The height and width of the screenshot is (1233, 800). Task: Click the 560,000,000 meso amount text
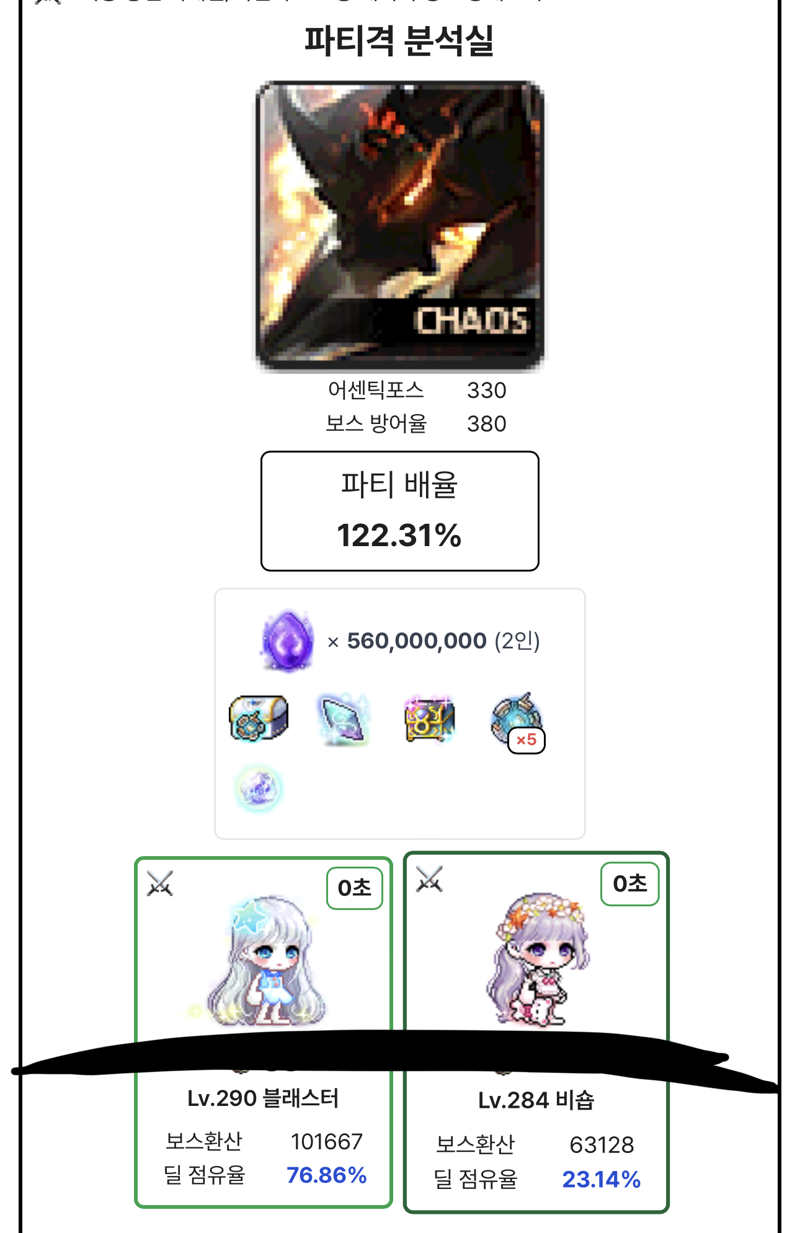tap(417, 641)
